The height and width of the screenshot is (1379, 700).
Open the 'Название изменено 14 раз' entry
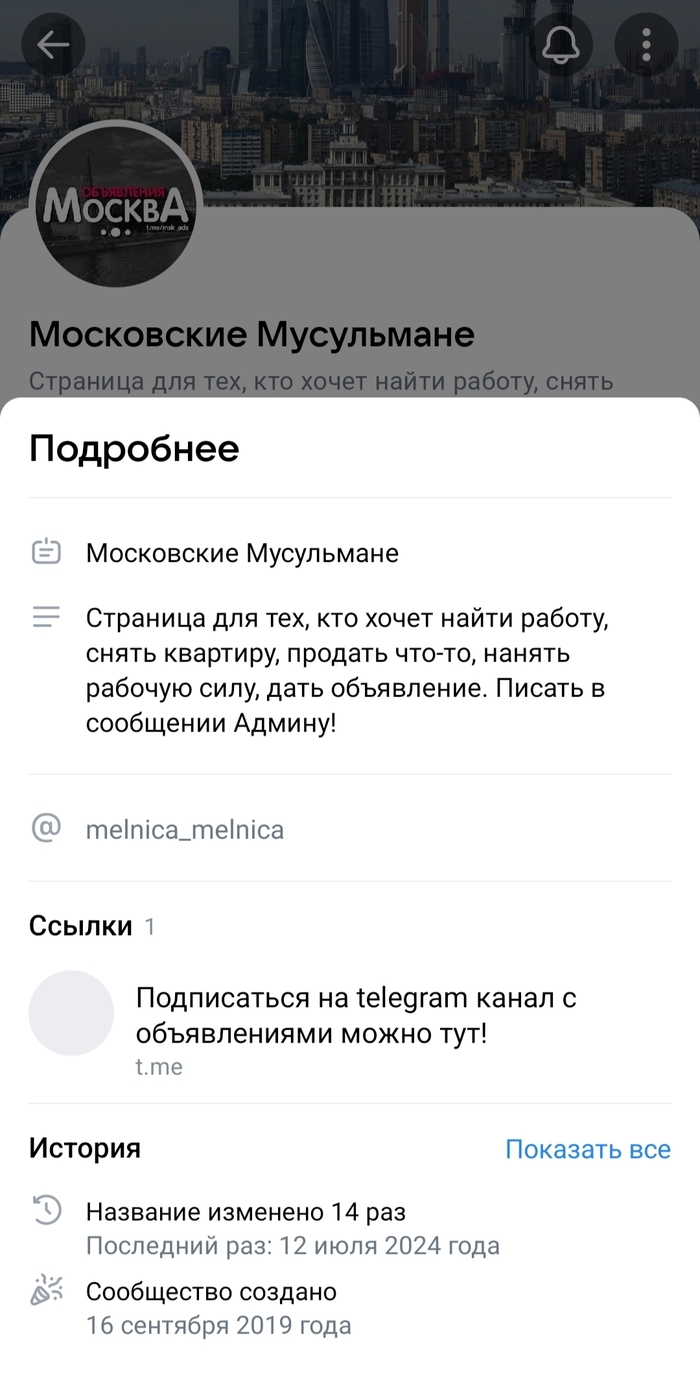(246, 1212)
